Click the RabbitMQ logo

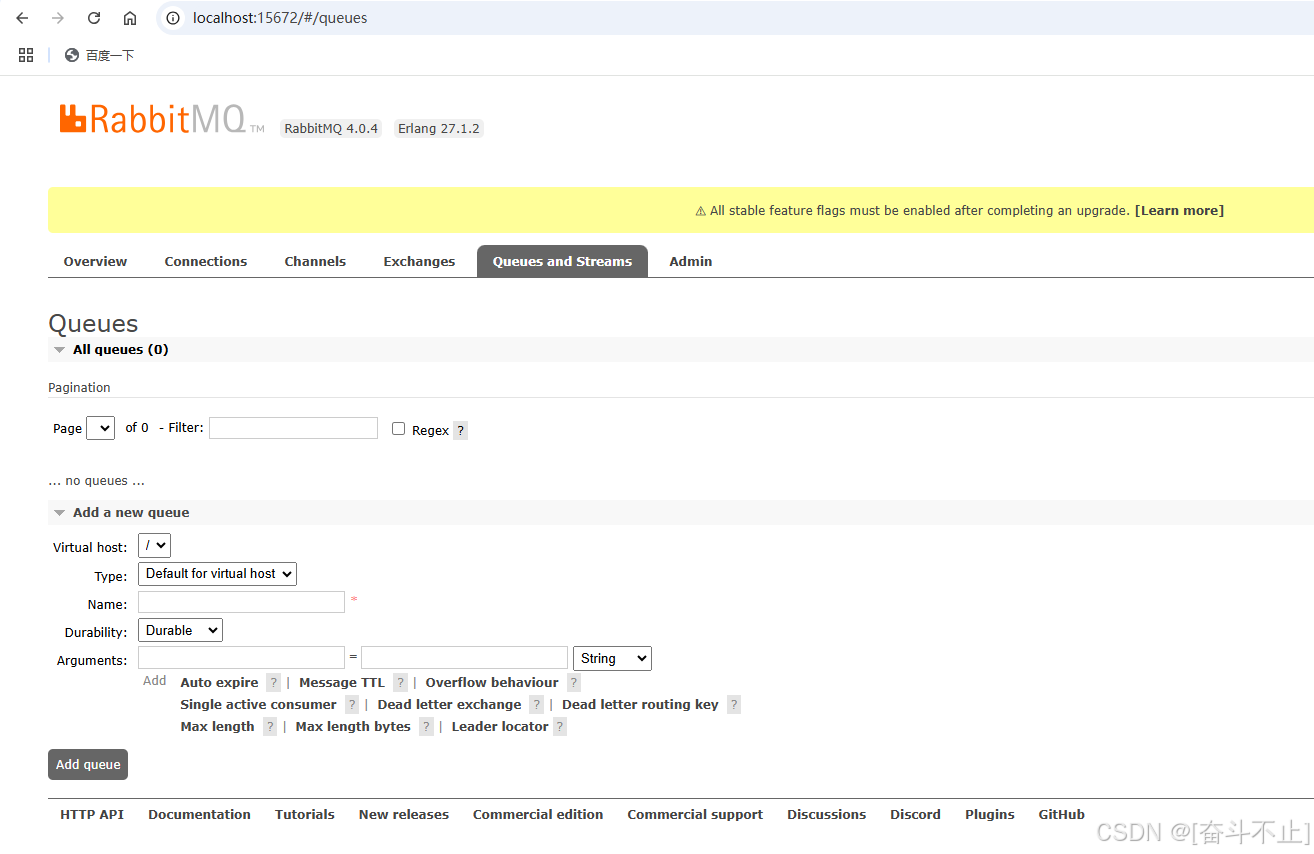click(x=161, y=119)
